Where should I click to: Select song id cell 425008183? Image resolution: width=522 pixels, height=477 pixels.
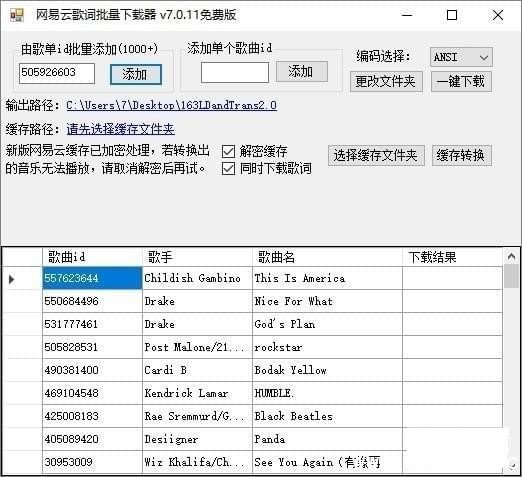(x=92, y=416)
